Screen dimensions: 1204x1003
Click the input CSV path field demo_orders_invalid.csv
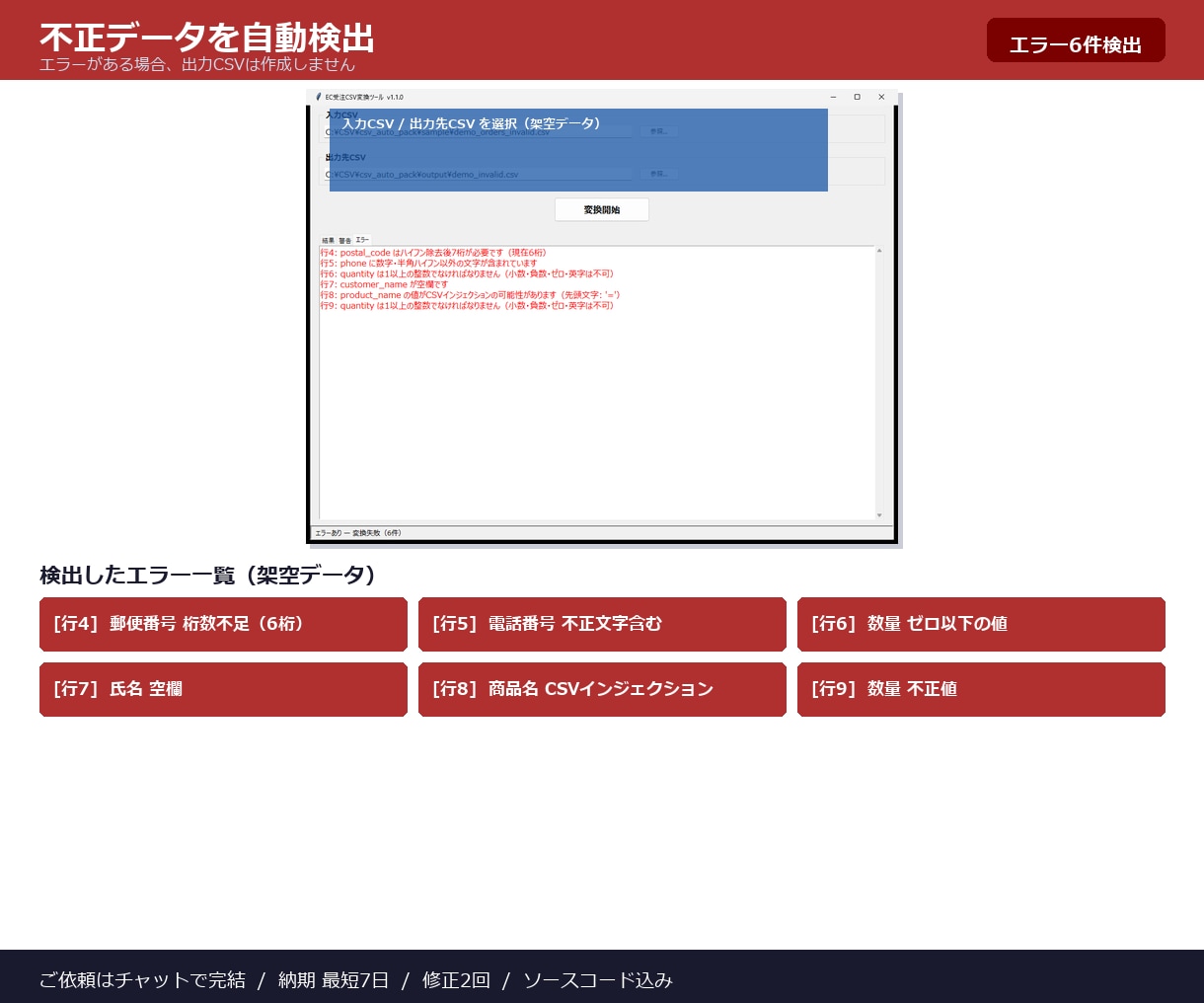(x=480, y=131)
